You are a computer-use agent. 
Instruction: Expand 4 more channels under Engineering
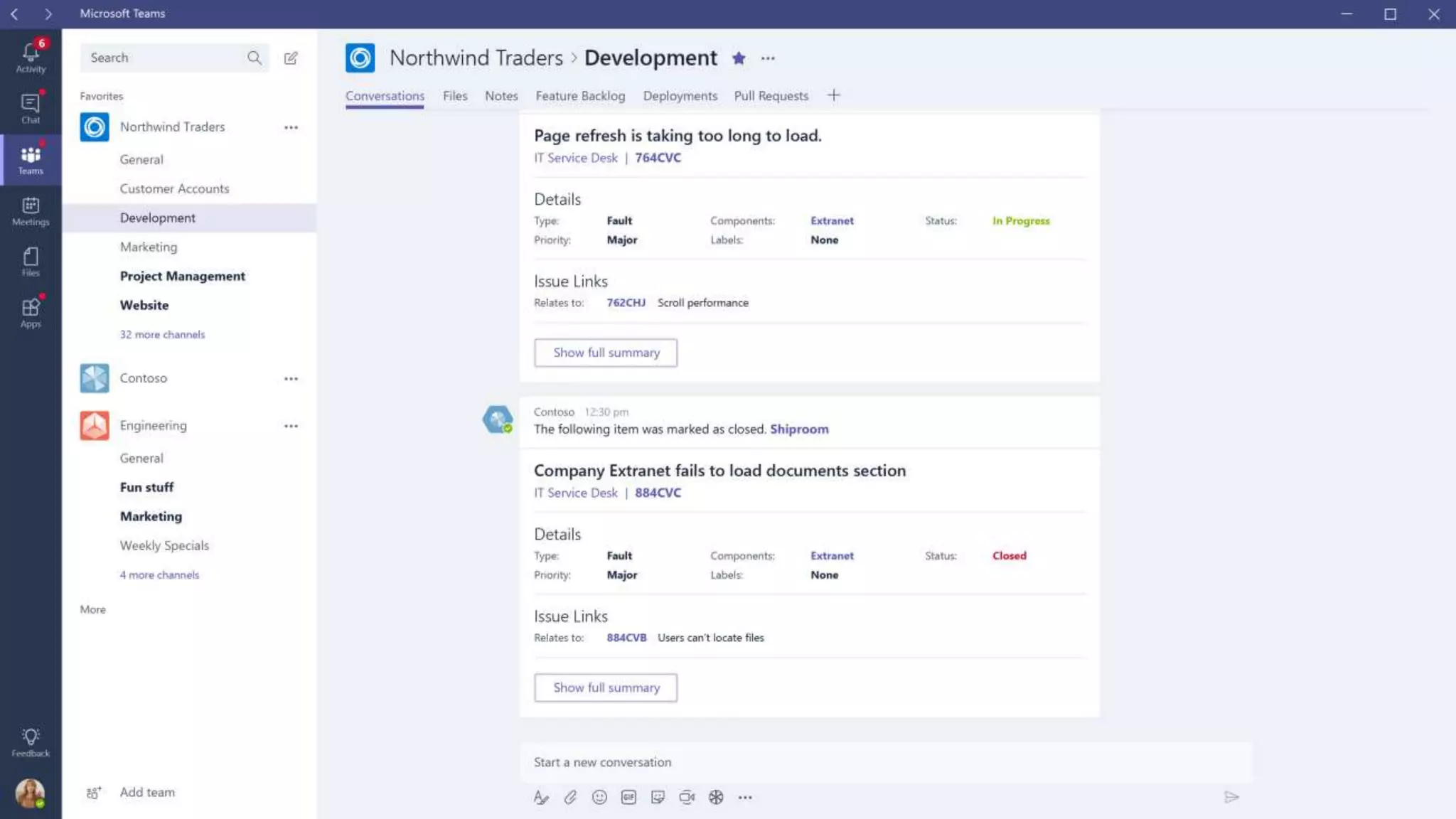click(x=159, y=574)
